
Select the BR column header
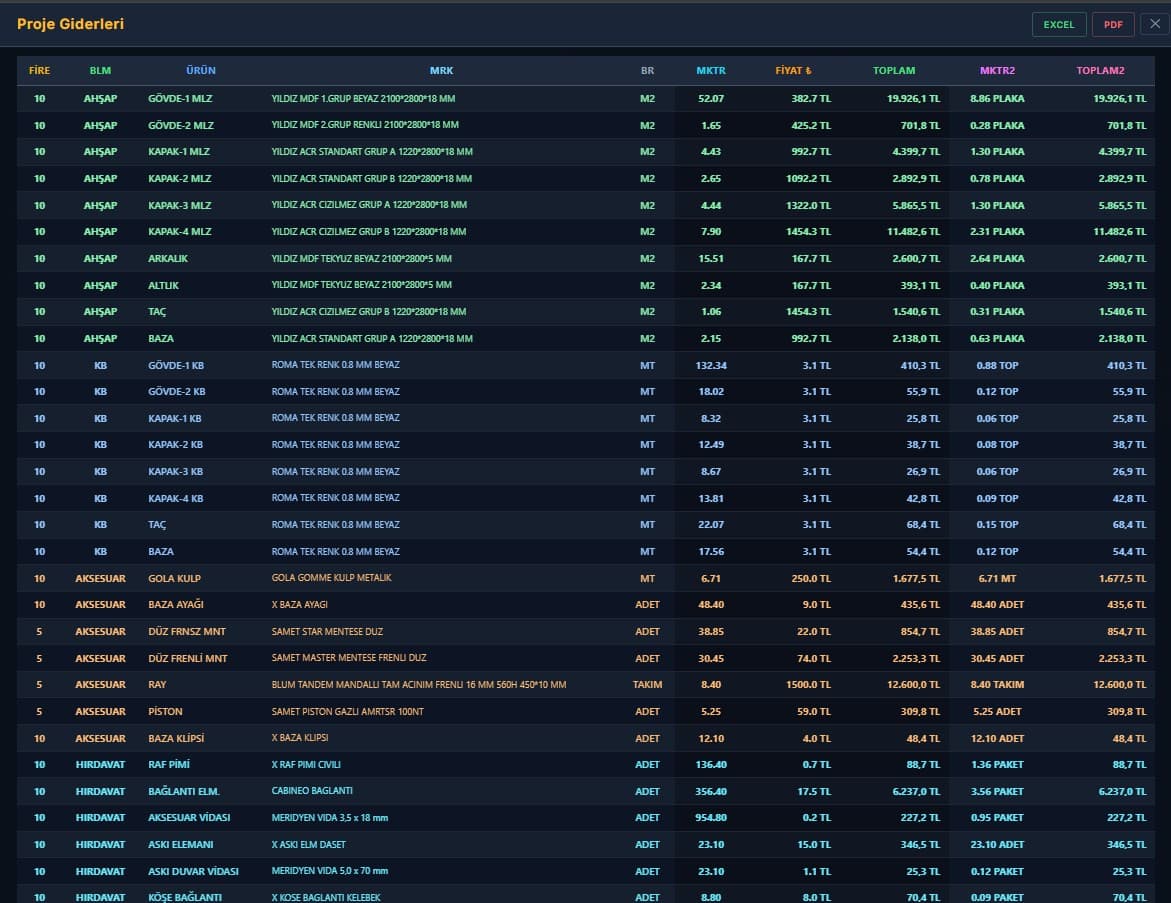[x=647, y=71]
